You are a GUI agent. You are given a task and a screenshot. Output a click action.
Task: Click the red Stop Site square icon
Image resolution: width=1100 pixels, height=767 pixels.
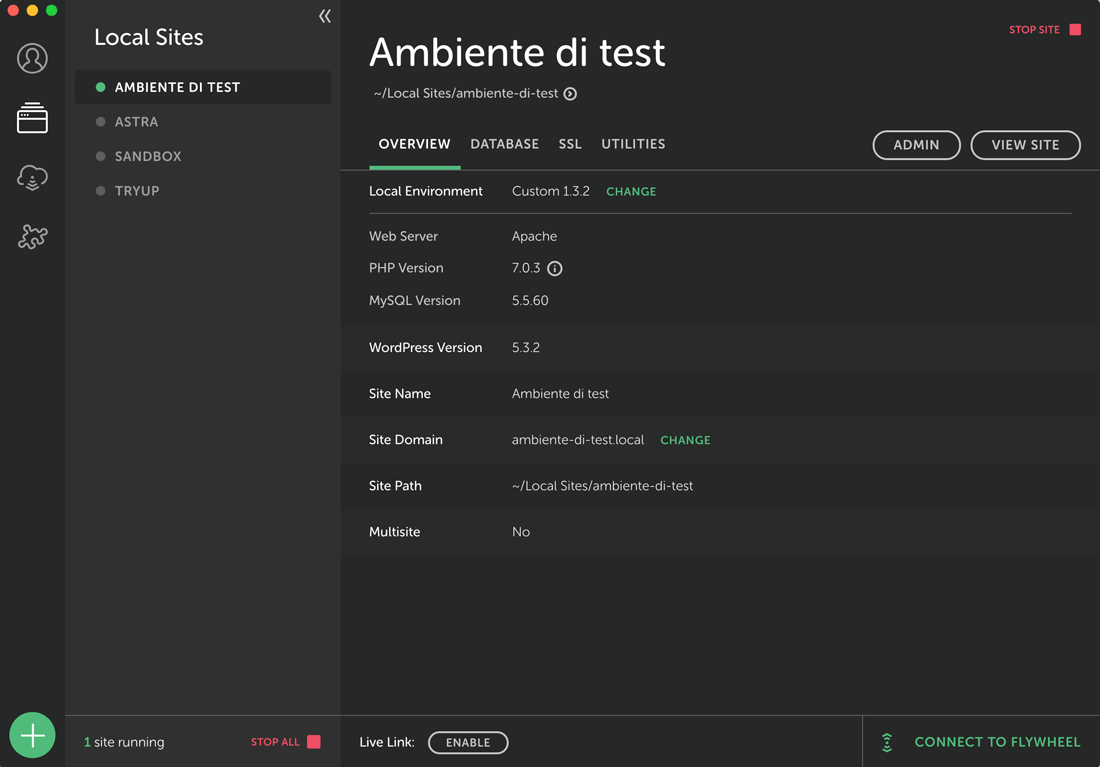tap(1075, 29)
